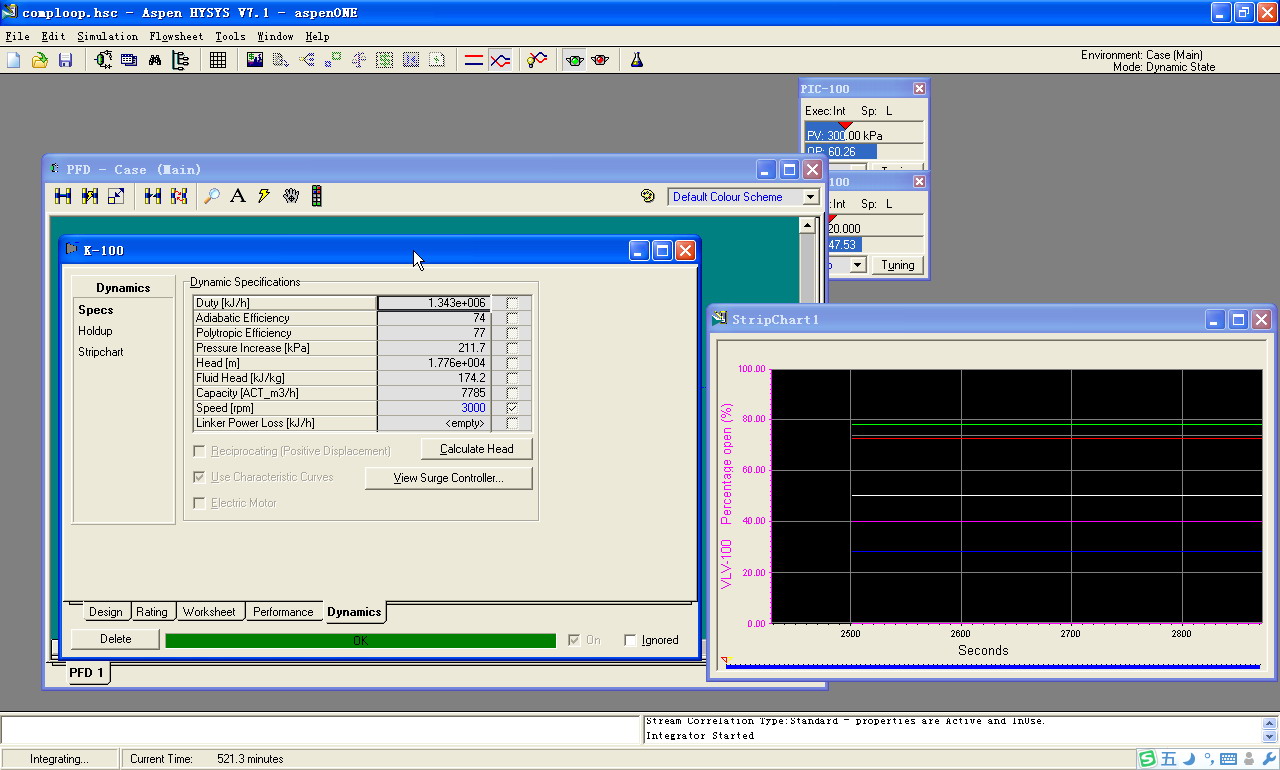Switch to the Performance tab

(283, 612)
